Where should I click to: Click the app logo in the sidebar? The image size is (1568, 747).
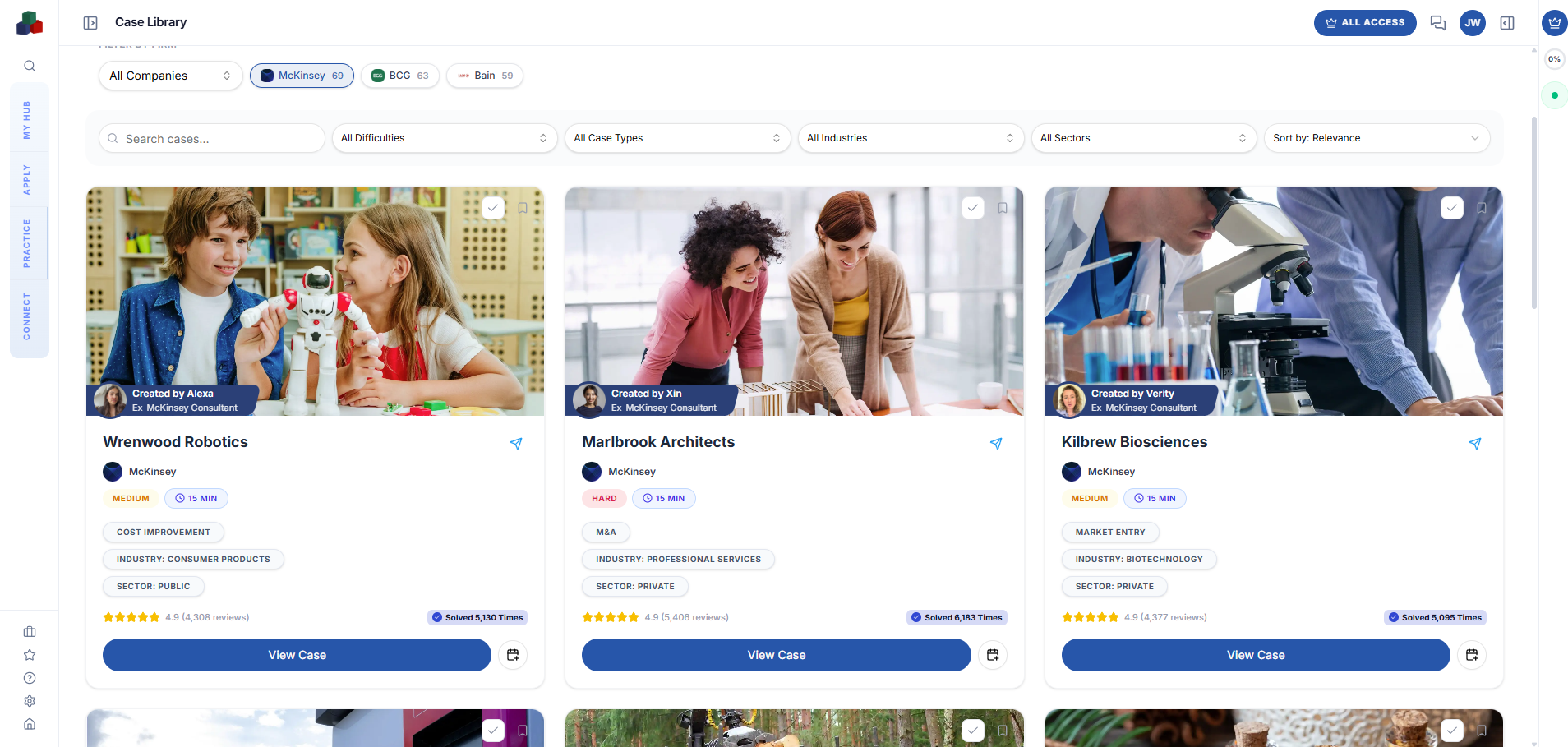tap(30, 23)
